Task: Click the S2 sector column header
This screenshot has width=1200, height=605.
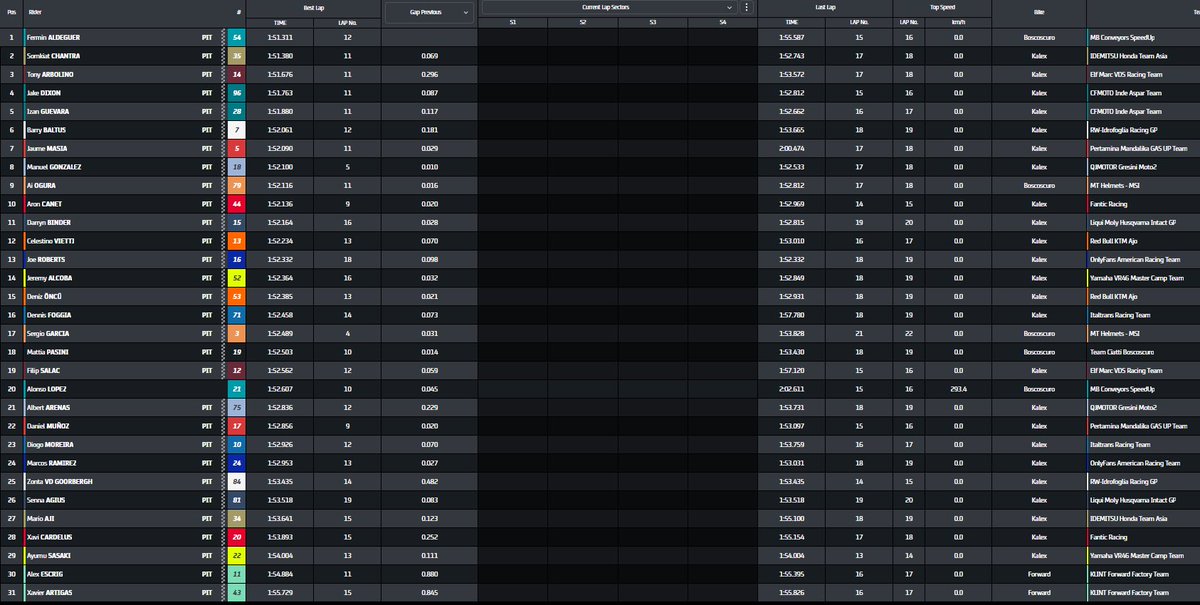Action: 582,21
